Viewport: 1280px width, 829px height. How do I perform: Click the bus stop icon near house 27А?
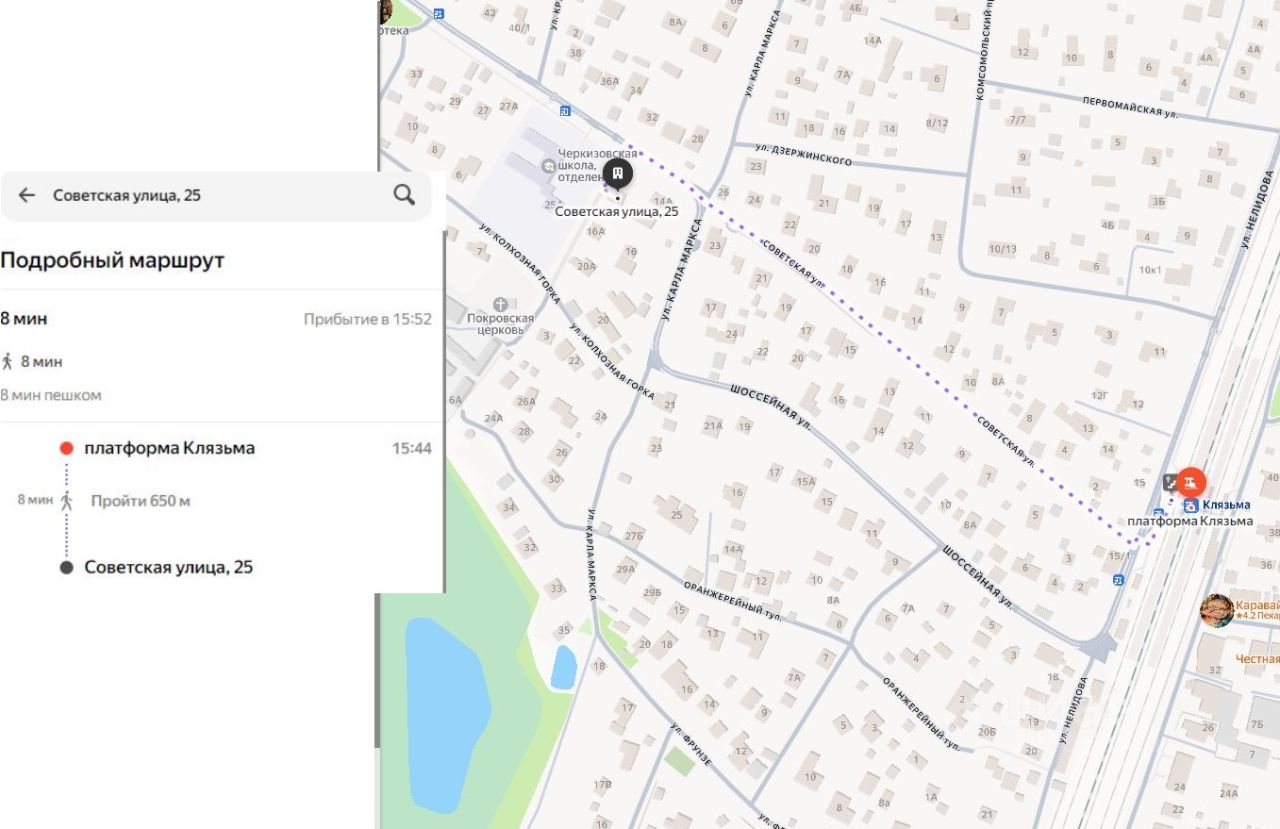pos(565,111)
